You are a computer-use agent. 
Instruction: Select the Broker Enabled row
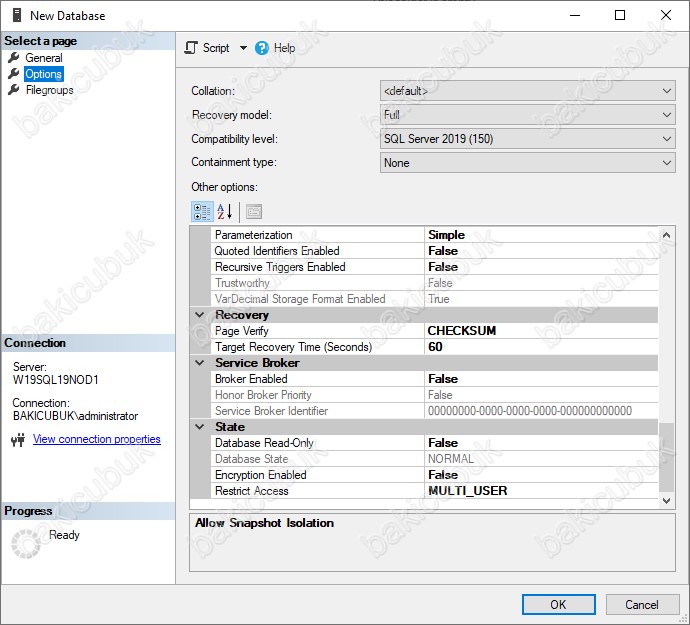434,379
